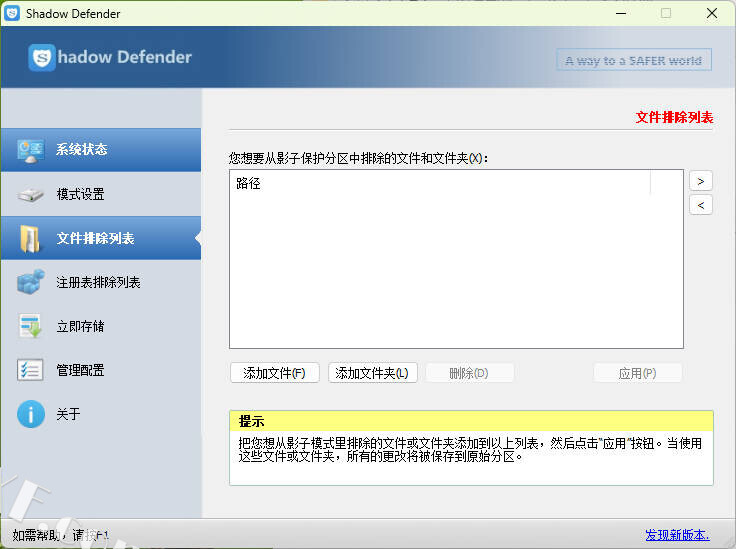Click the 添加文件夹(L) button
Screen dimensions: 736x549
tap(372, 373)
